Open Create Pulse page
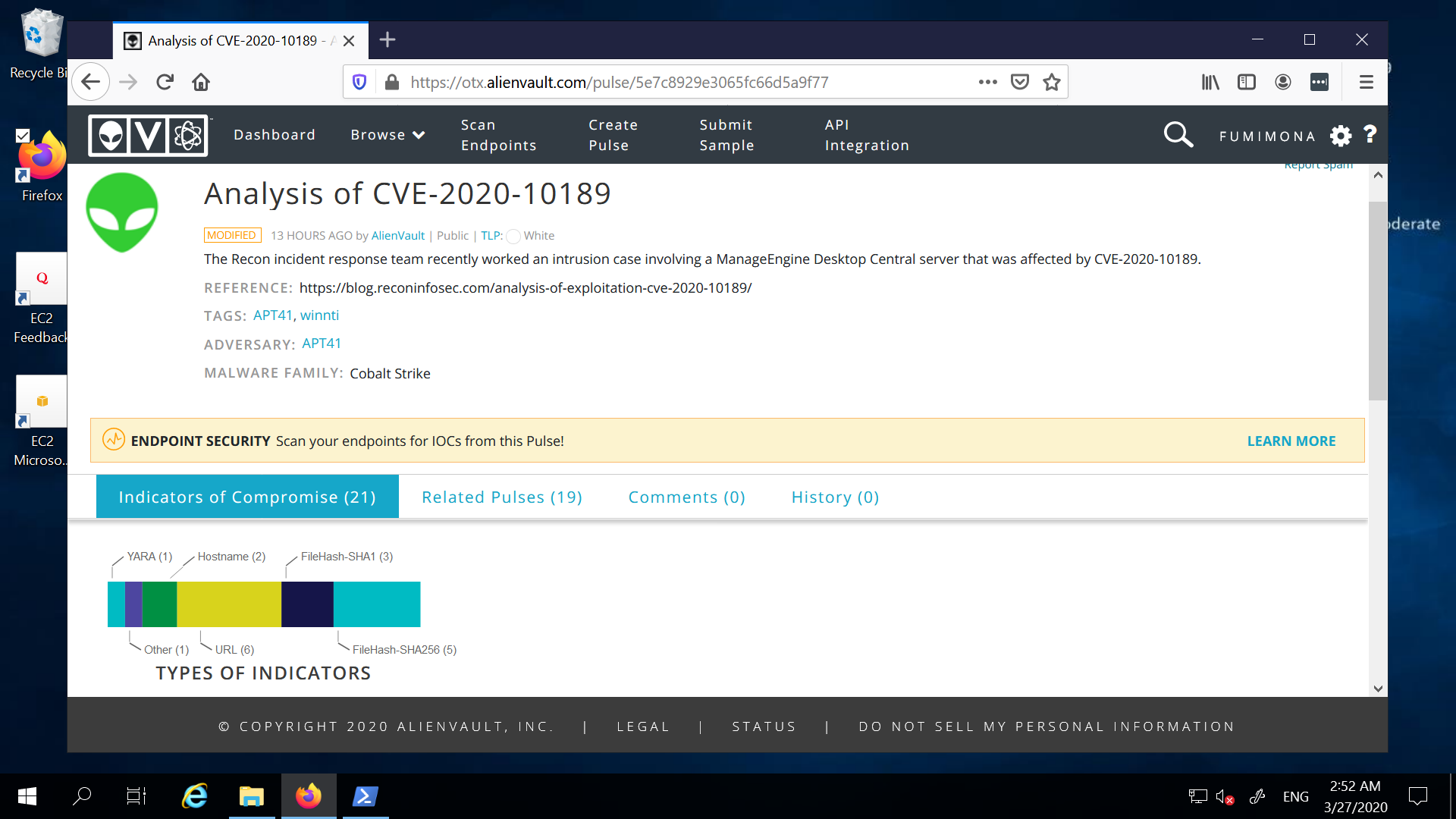Screen dimensions: 1456x819 pyautogui.click(x=613, y=135)
